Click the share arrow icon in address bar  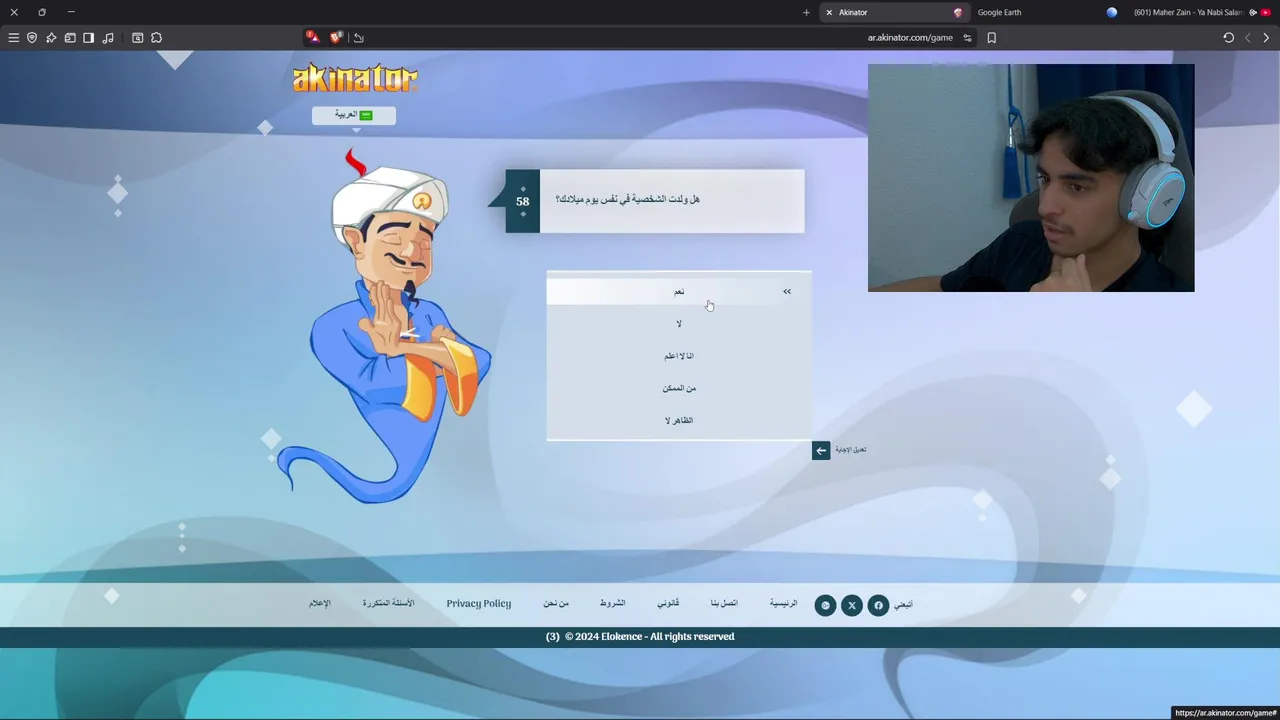click(x=358, y=38)
